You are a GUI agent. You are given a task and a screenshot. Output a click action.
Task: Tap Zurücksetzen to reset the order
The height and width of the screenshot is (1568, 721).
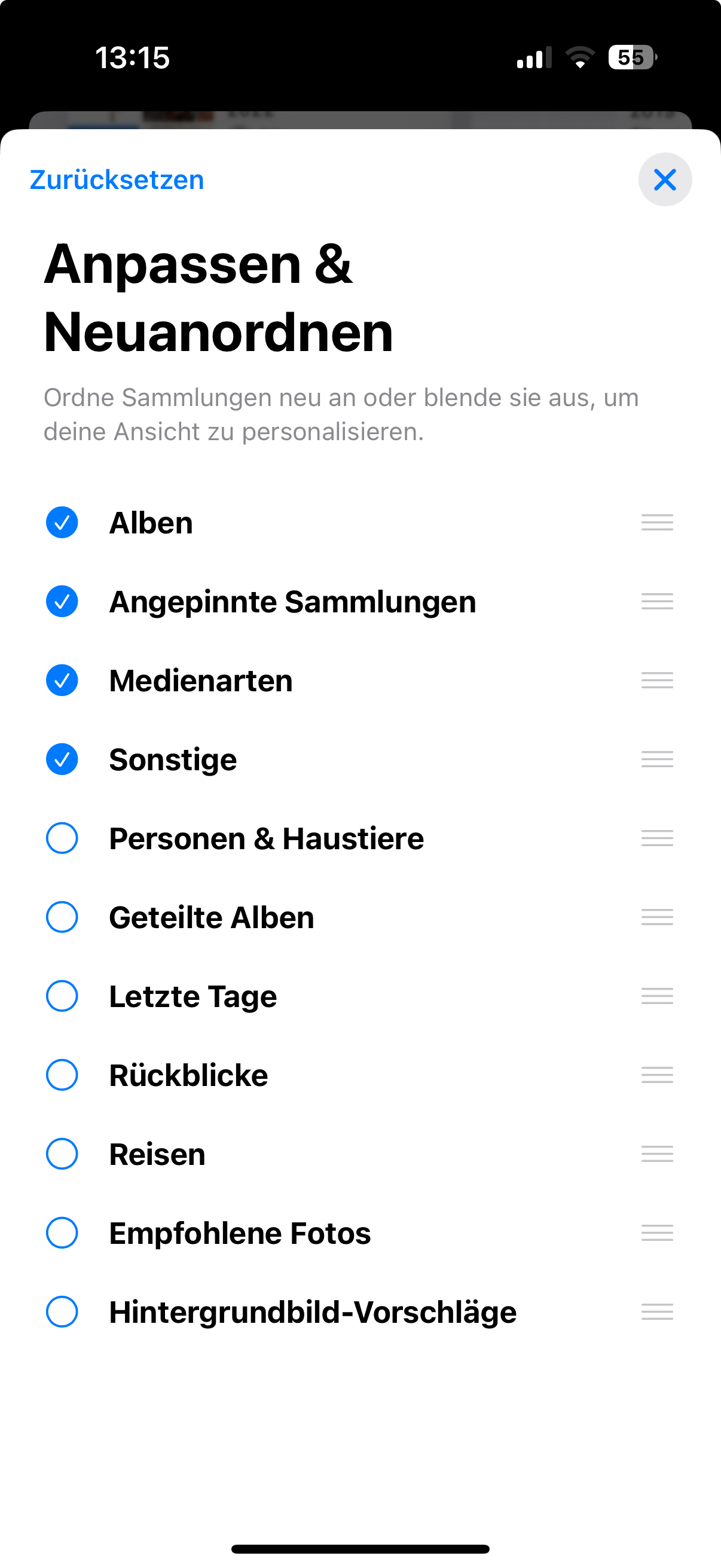(117, 180)
